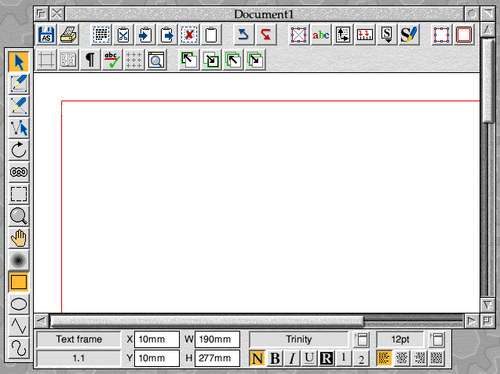Click the Normal N text style button
Screen dimensions: 500x374
point(257,359)
